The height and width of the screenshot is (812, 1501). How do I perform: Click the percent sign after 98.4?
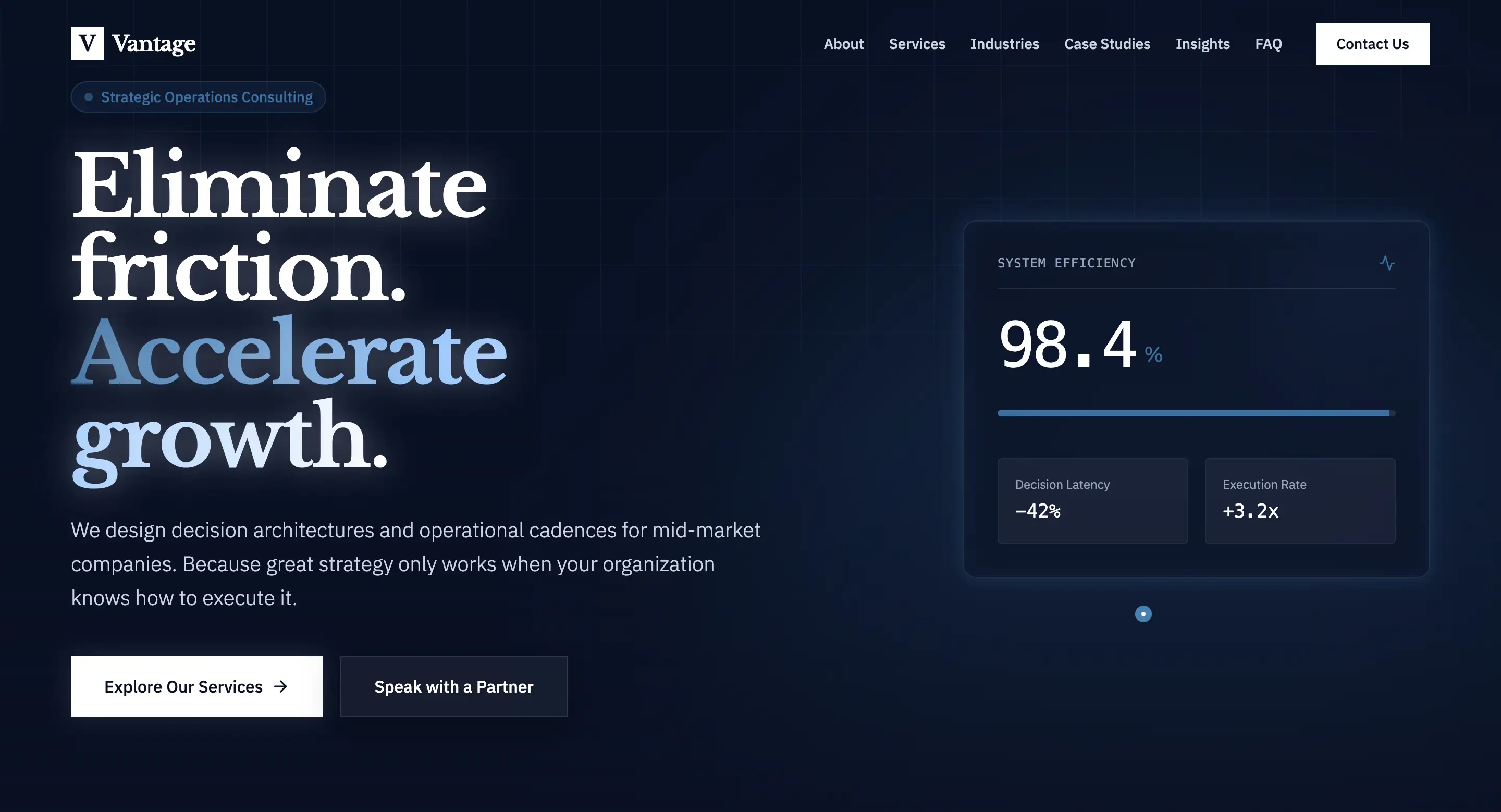point(1153,355)
